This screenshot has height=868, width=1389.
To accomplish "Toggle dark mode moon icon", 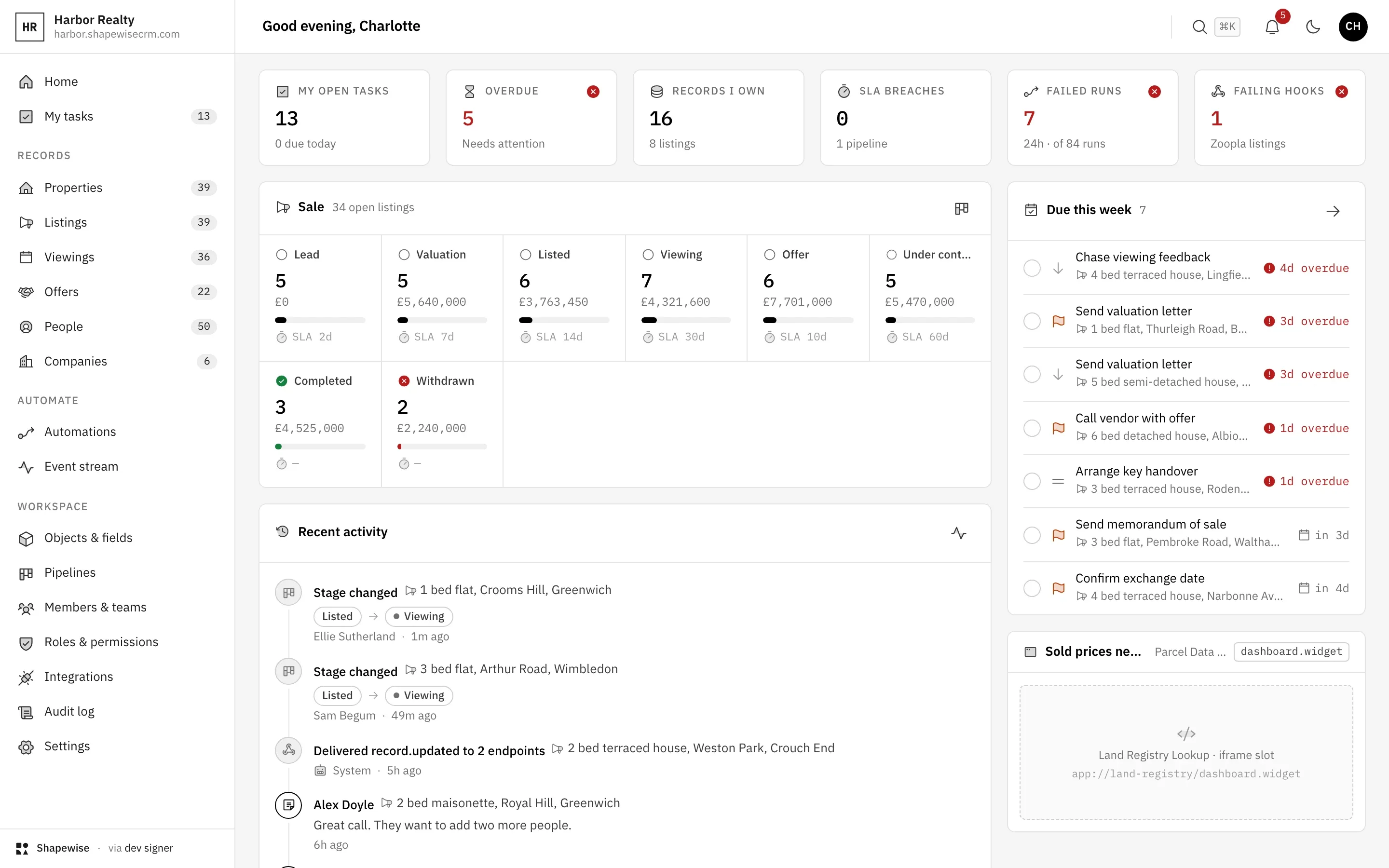I will pyautogui.click(x=1313, y=27).
